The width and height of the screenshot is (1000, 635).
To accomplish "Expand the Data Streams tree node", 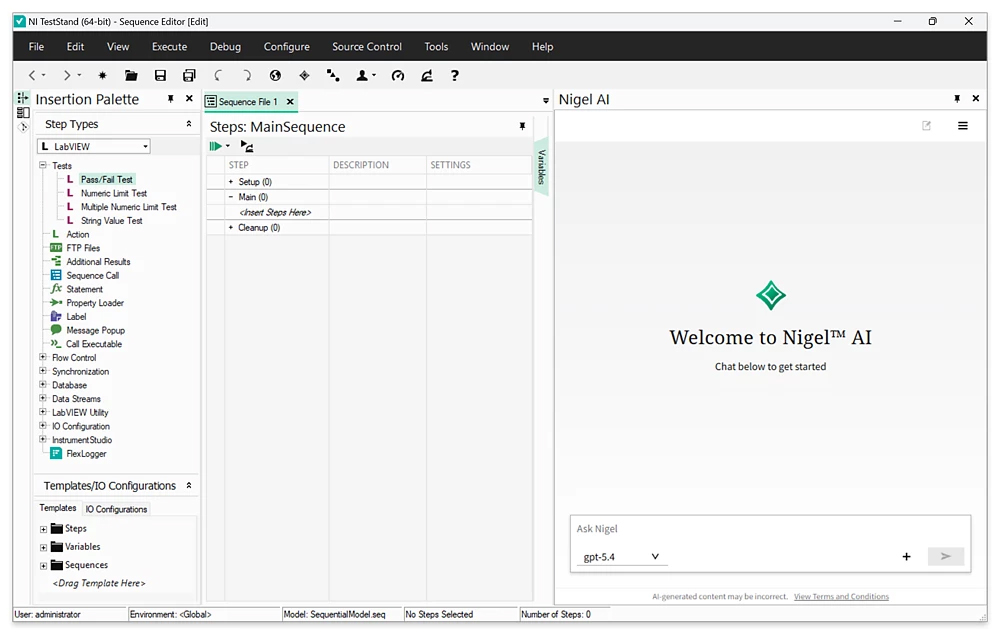I will click(43, 398).
